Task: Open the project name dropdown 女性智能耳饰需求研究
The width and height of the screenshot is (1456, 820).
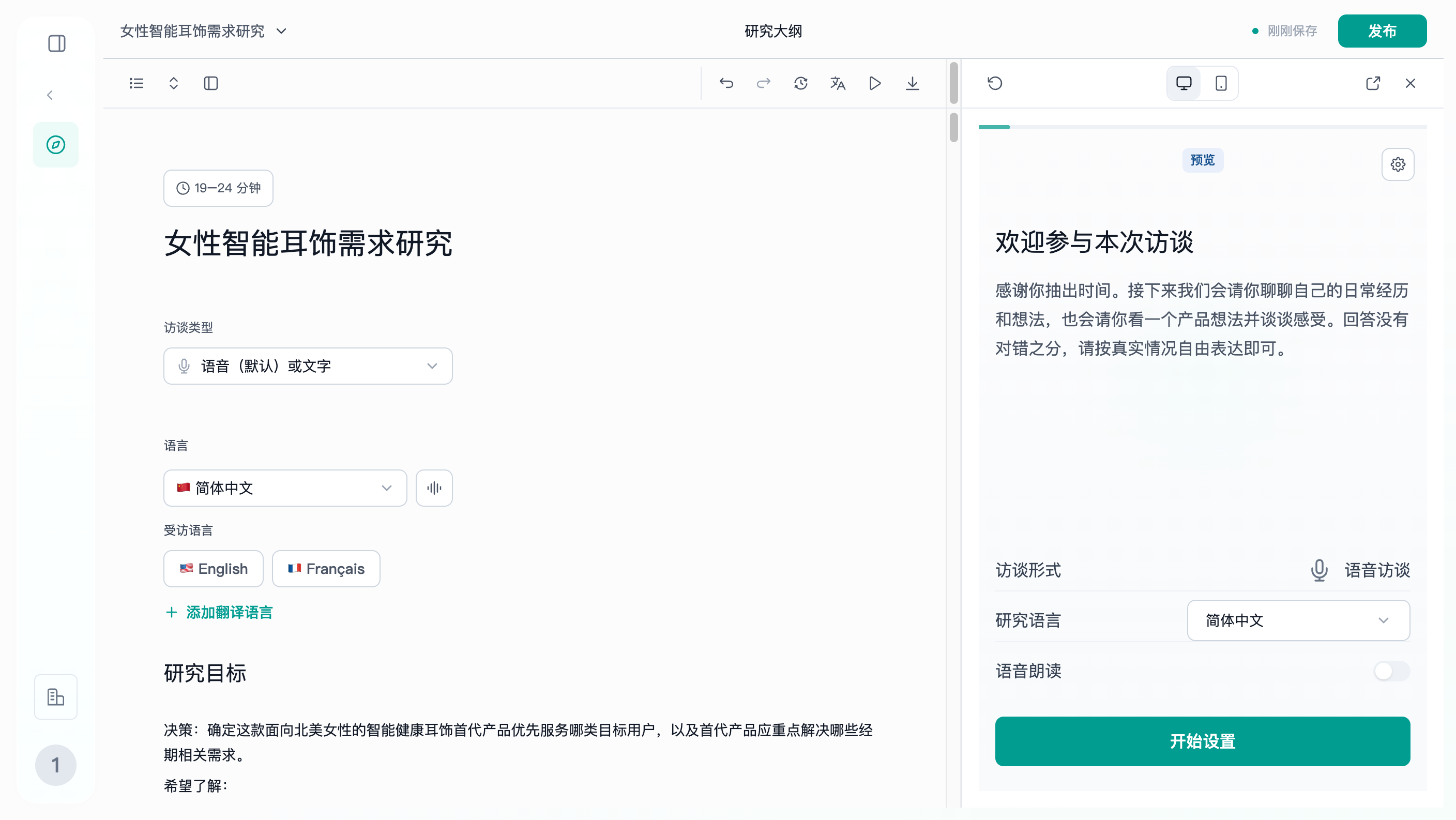Action: click(203, 31)
